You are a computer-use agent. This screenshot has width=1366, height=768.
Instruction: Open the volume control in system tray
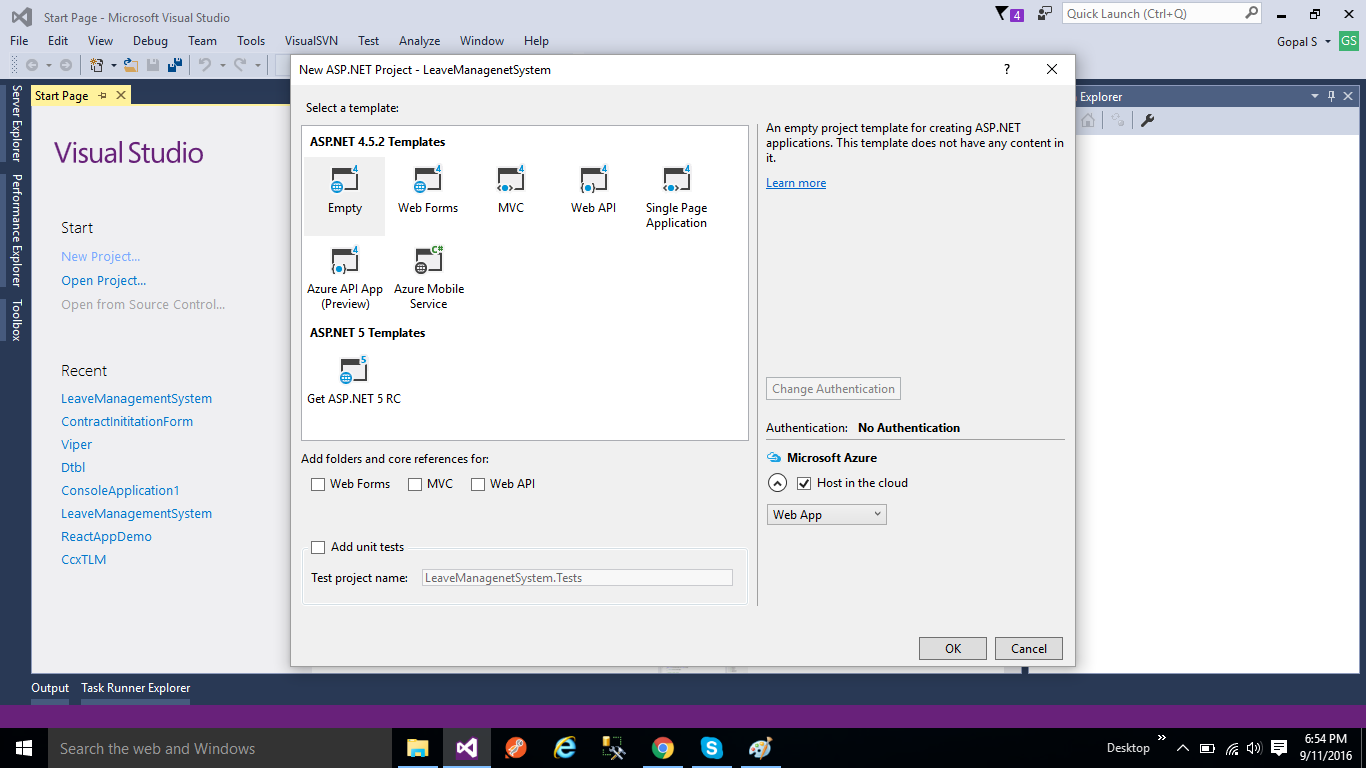point(1253,747)
